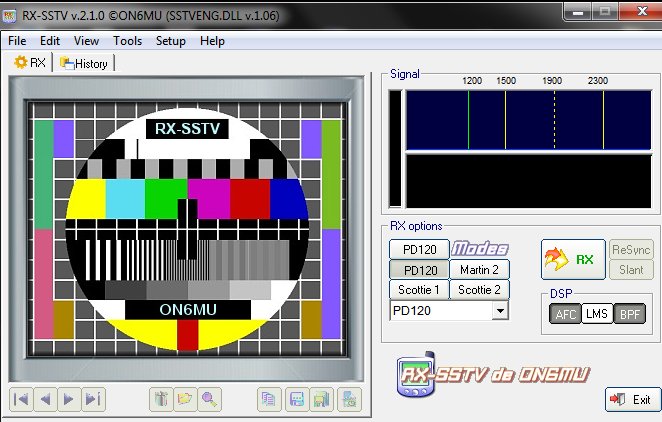Toggle the AFC DSP option

565,314
